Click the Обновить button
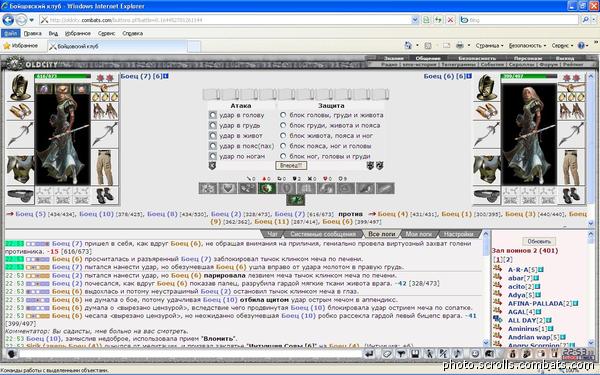Image resolution: width=600 pixels, height=375 pixels. [539, 241]
